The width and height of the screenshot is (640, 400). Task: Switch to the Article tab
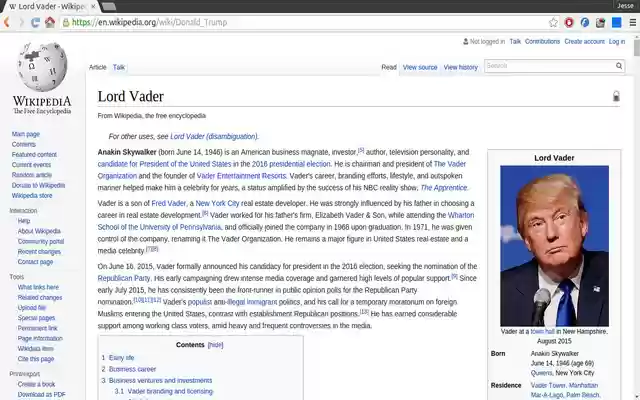click(x=98, y=67)
